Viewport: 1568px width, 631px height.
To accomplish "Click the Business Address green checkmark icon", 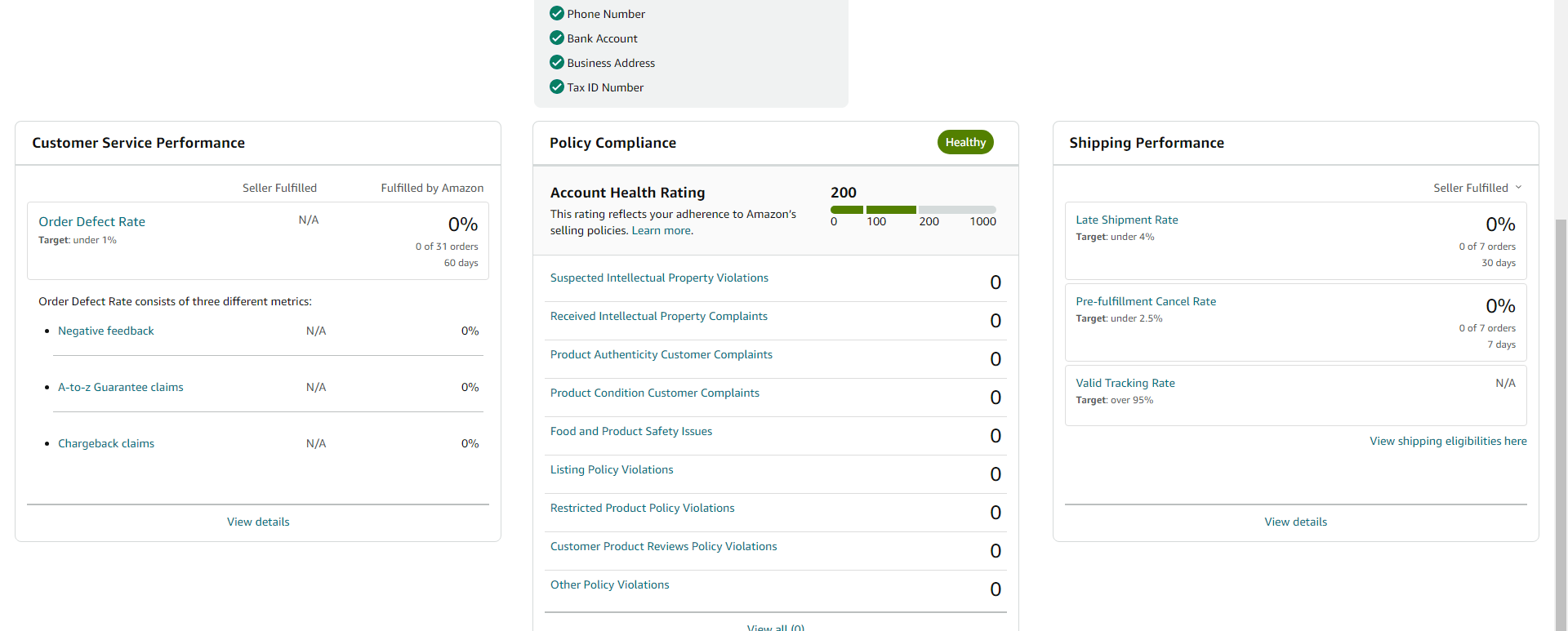I will (x=557, y=62).
